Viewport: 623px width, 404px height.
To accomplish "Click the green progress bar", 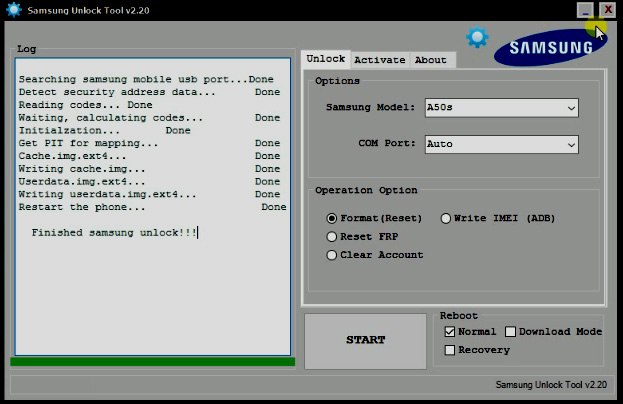I will [x=153, y=361].
